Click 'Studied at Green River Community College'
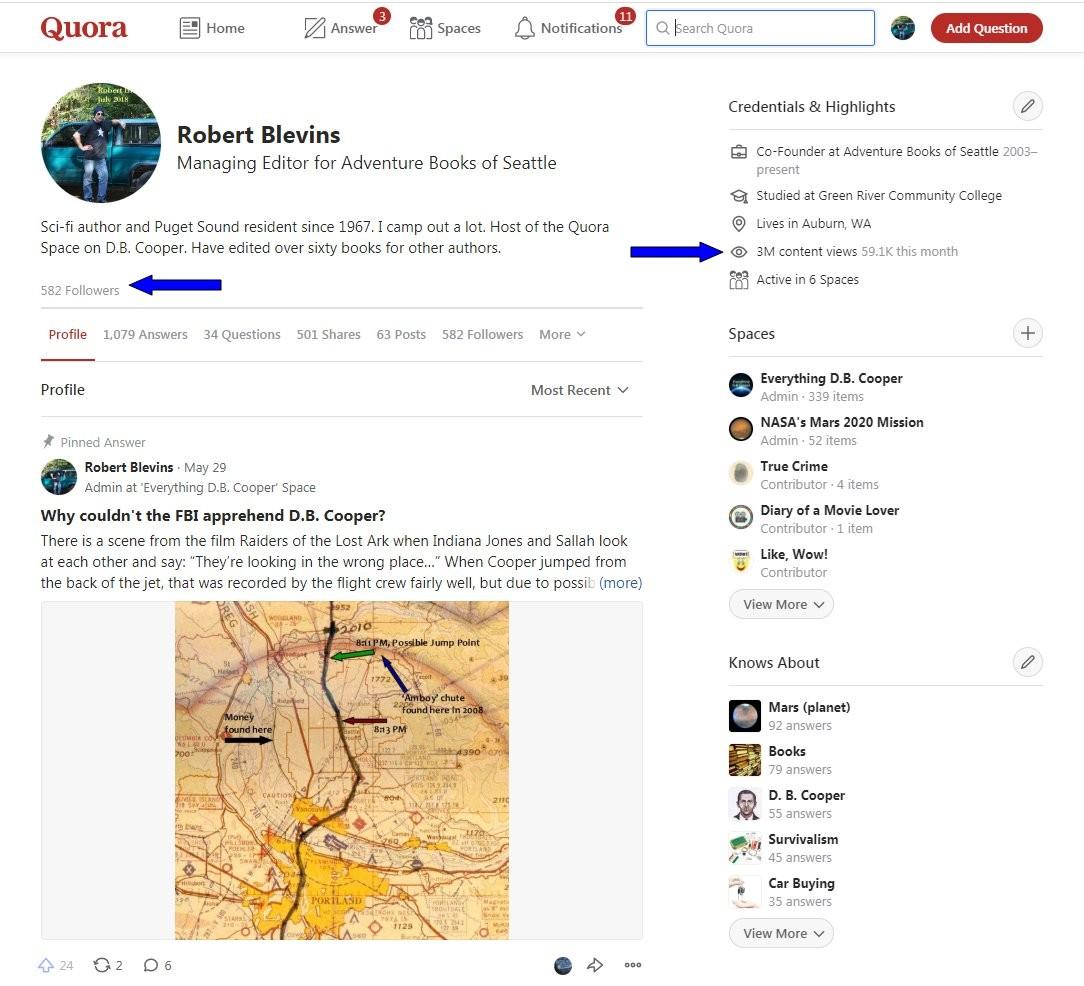1084x986 pixels. click(x=879, y=196)
